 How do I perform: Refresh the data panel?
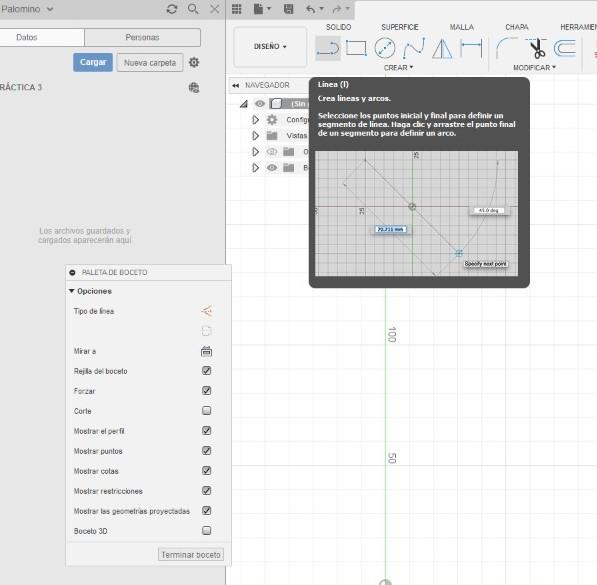tap(172, 9)
